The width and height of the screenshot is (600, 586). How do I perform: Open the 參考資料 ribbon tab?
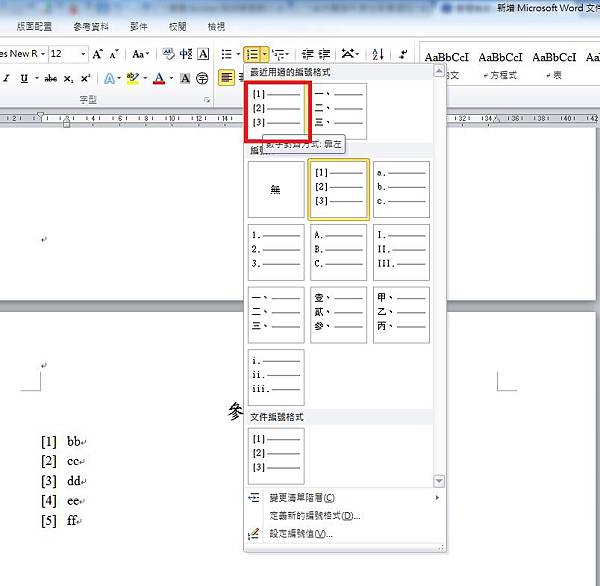(91, 26)
